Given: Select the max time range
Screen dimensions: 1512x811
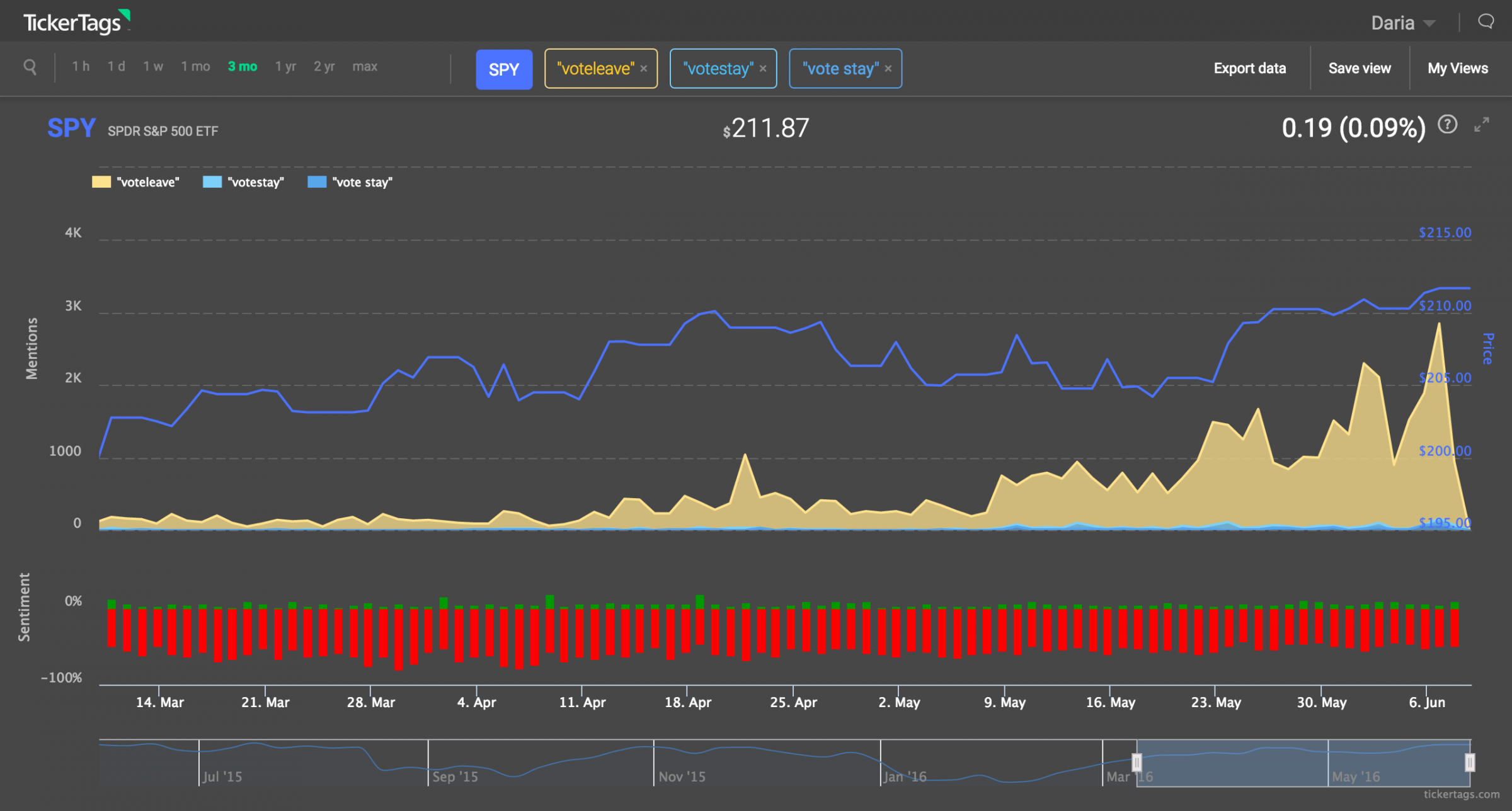Looking at the screenshot, I should [365, 67].
